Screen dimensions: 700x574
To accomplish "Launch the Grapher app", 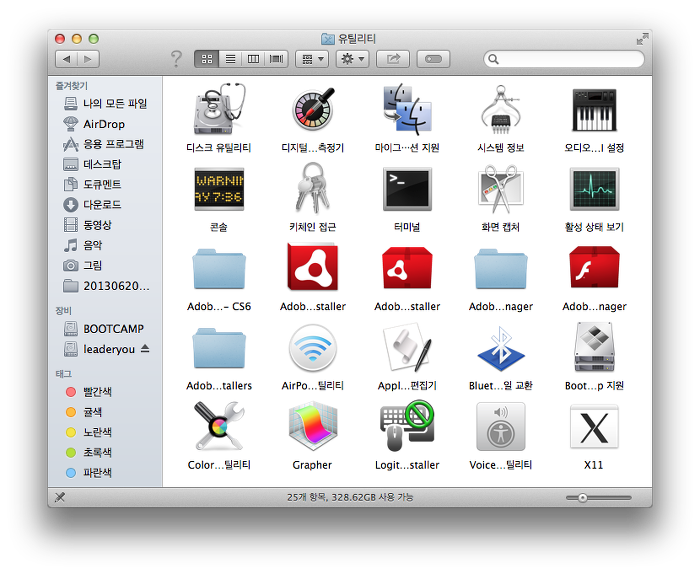I will coord(313,427).
